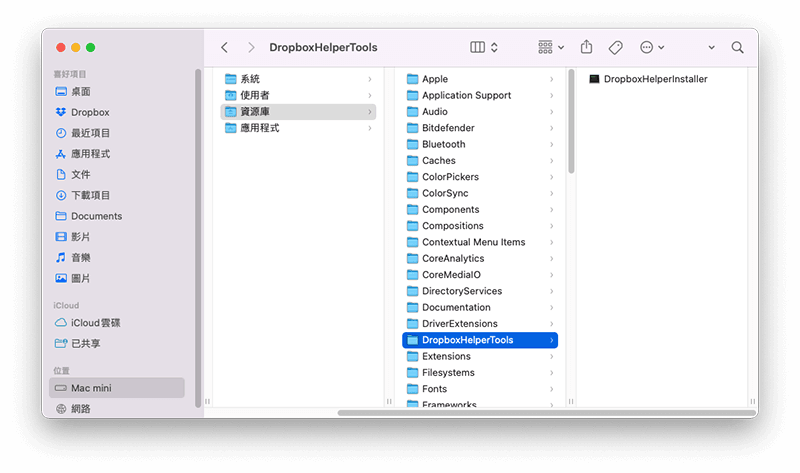Select the DriverExtensions folder

pos(480,324)
